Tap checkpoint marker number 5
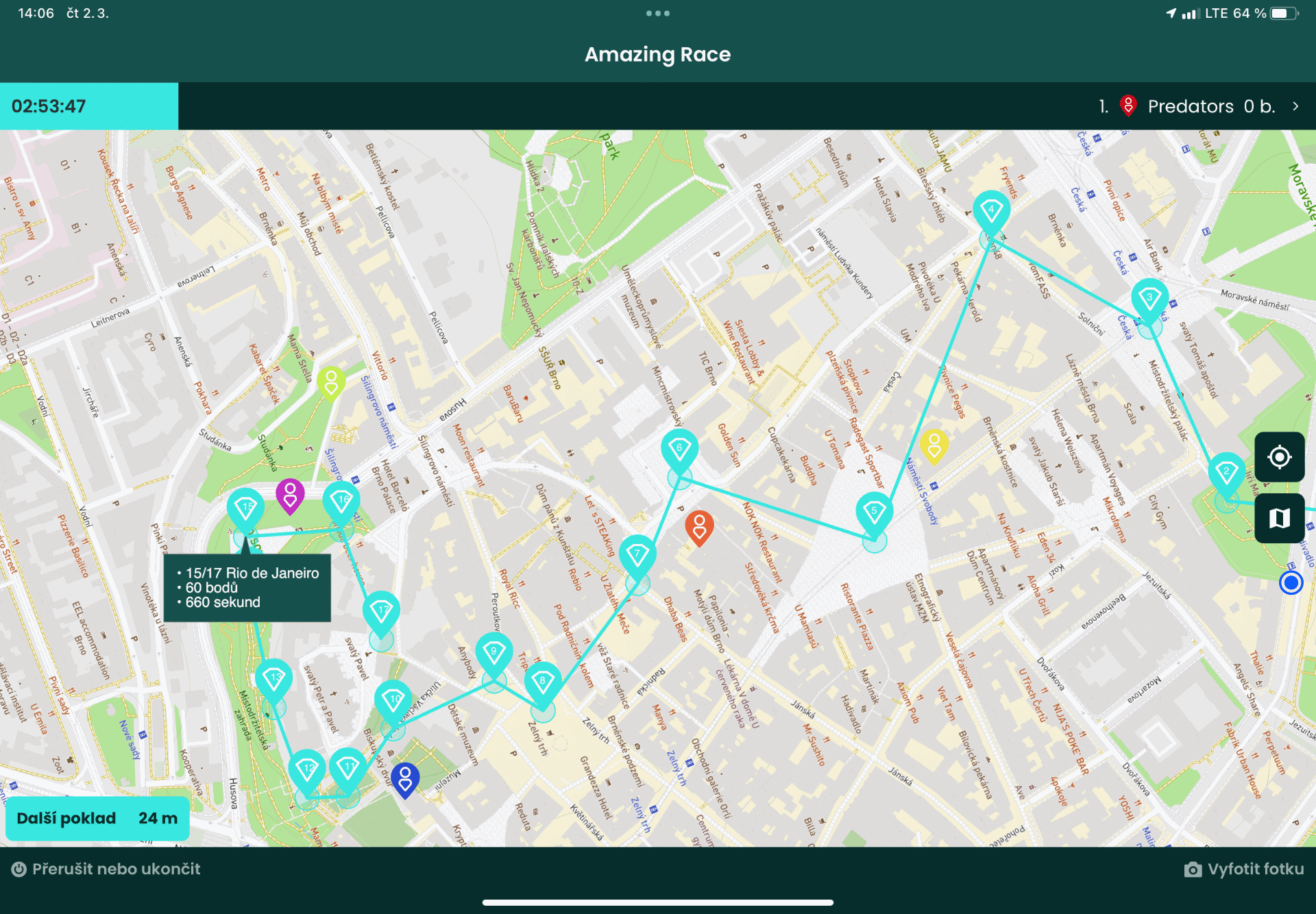This screenshot has width=1316, height=914. click(874, 514)
